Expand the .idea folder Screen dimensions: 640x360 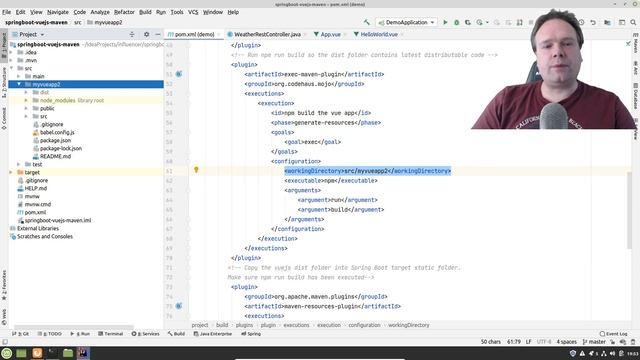11,52
